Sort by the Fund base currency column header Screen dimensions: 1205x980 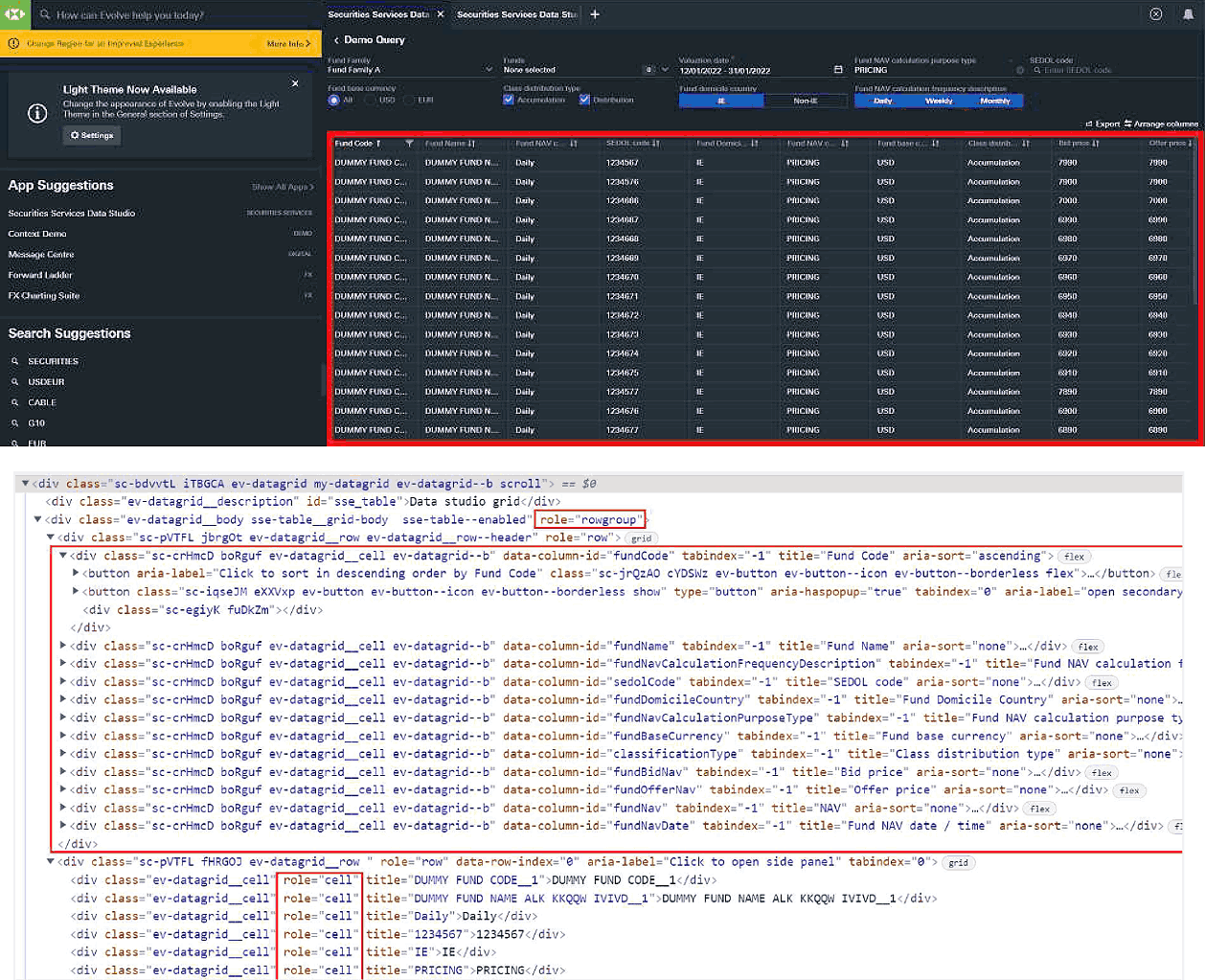908,144
